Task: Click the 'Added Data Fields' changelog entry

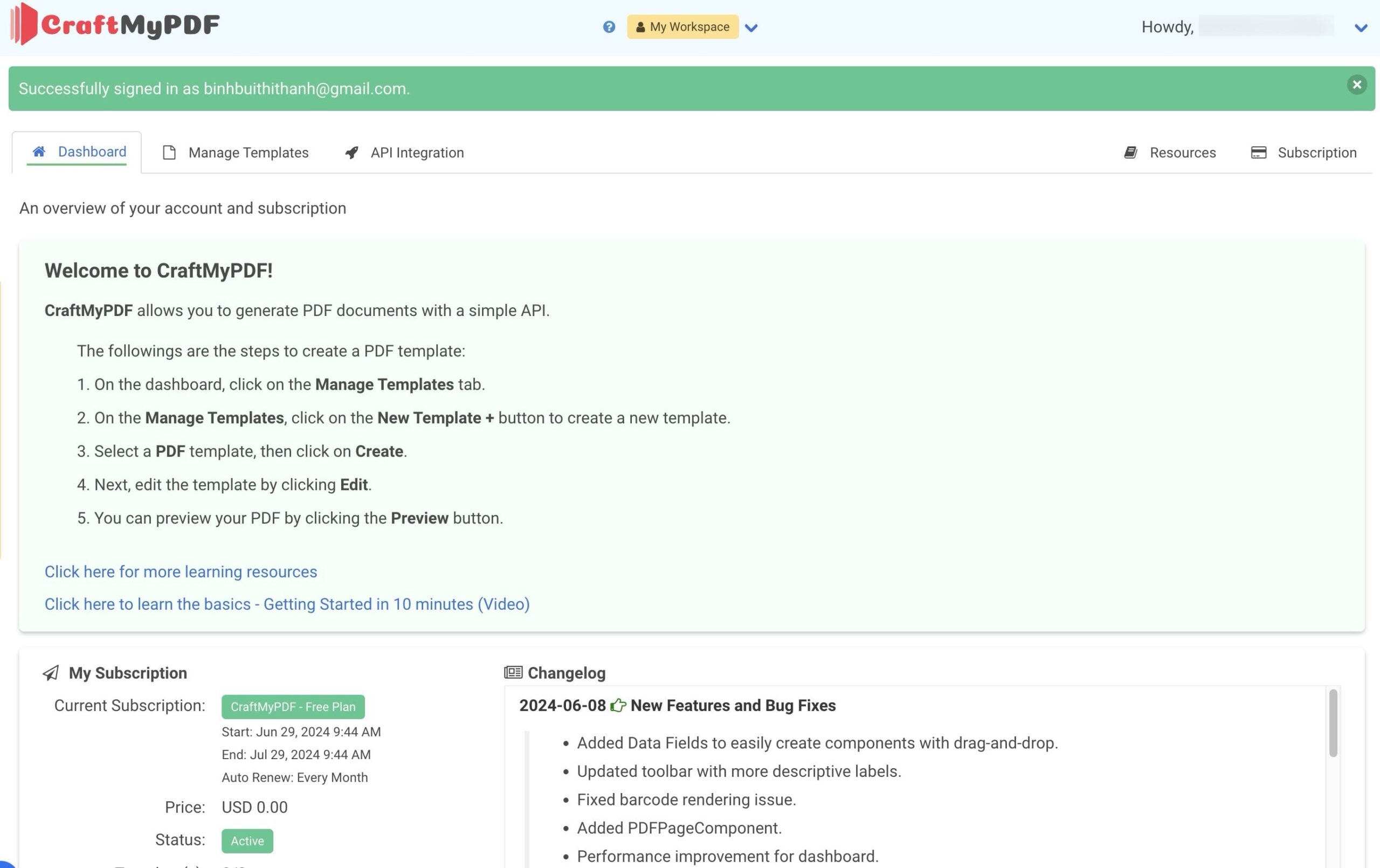Action: coord(817,742)
